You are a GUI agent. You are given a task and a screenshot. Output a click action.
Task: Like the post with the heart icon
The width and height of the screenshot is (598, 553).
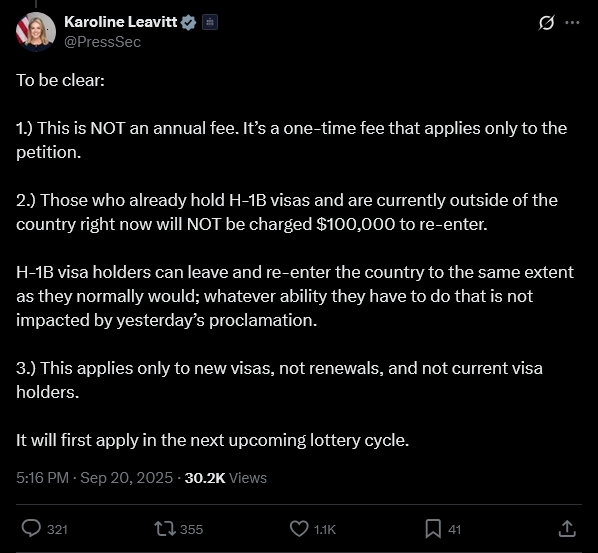click(299, 529)
